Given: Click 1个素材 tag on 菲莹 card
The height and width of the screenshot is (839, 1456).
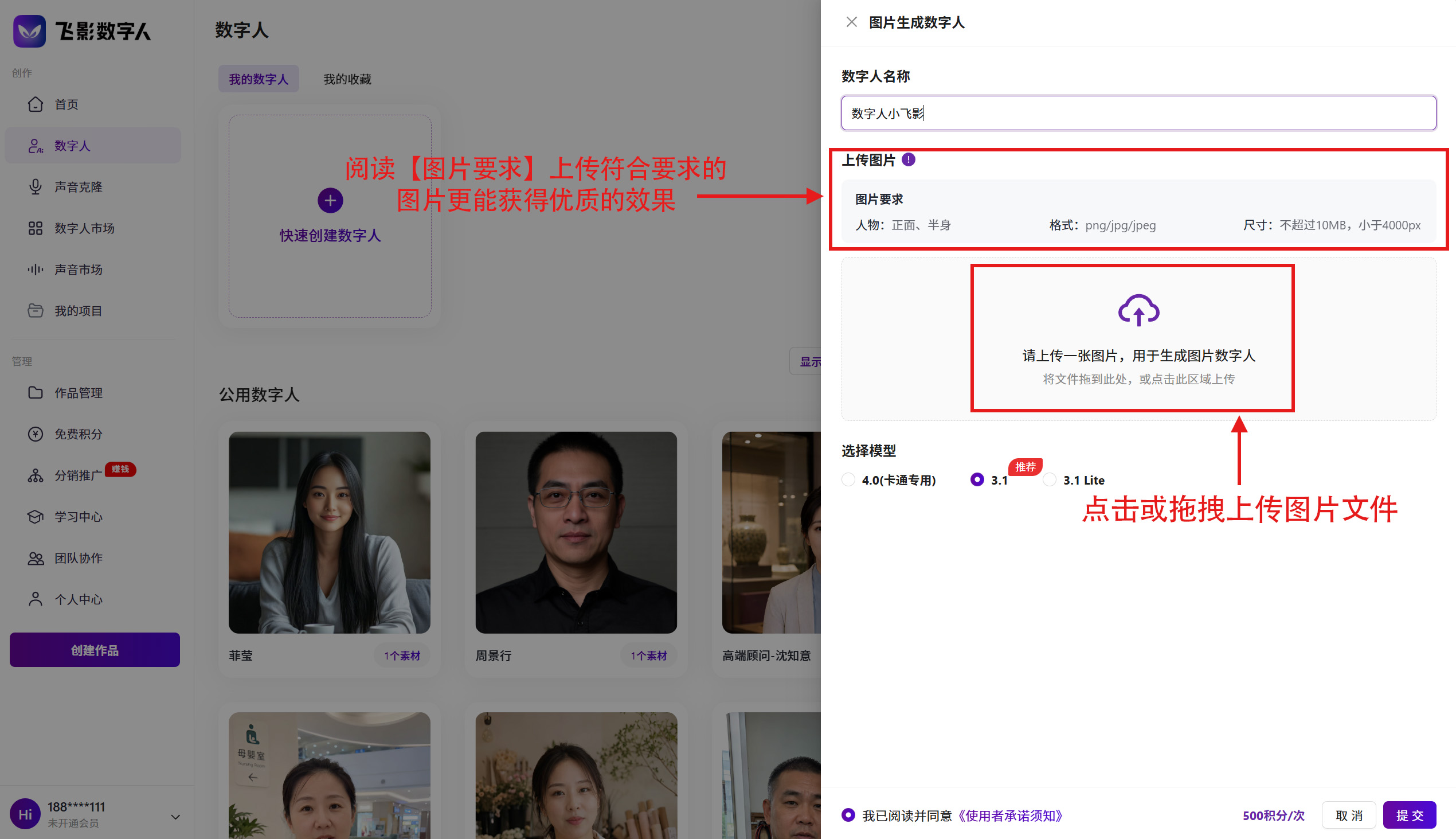Looking at the screenshot, I should point(402,655).
